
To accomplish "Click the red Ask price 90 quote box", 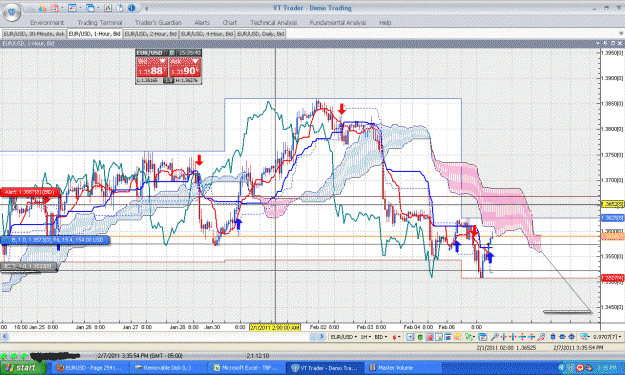I will click(185, 67).
